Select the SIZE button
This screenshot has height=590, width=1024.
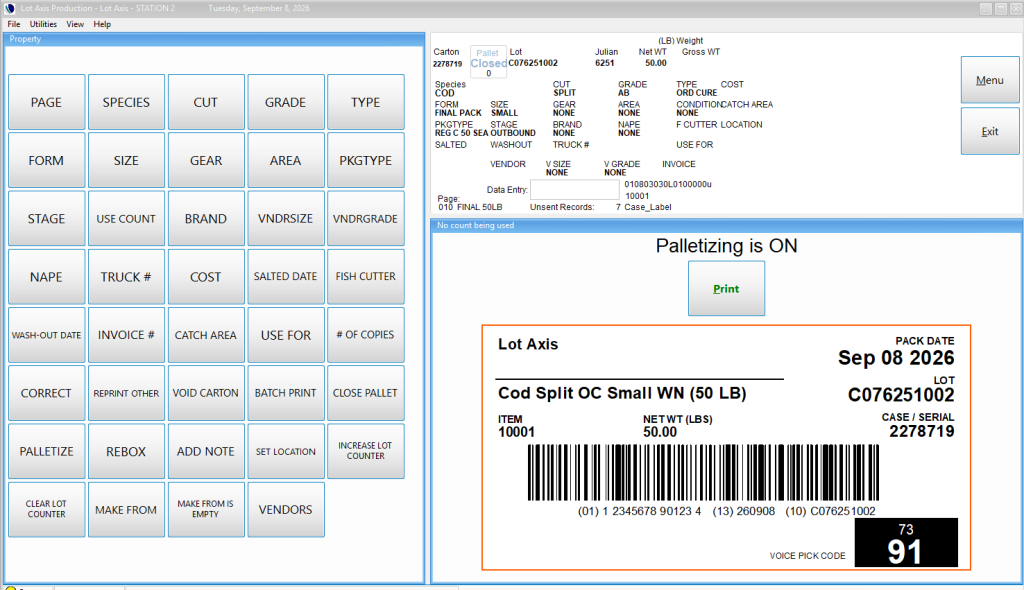126,160
